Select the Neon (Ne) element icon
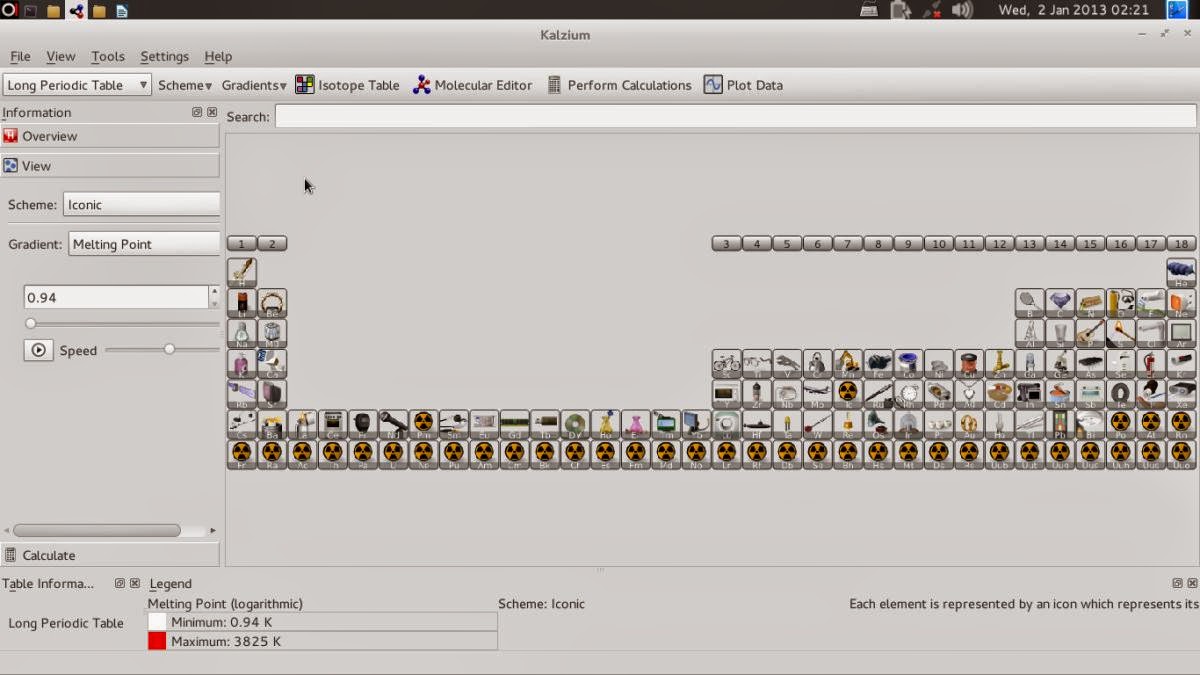 click(x=1181, y=303)
